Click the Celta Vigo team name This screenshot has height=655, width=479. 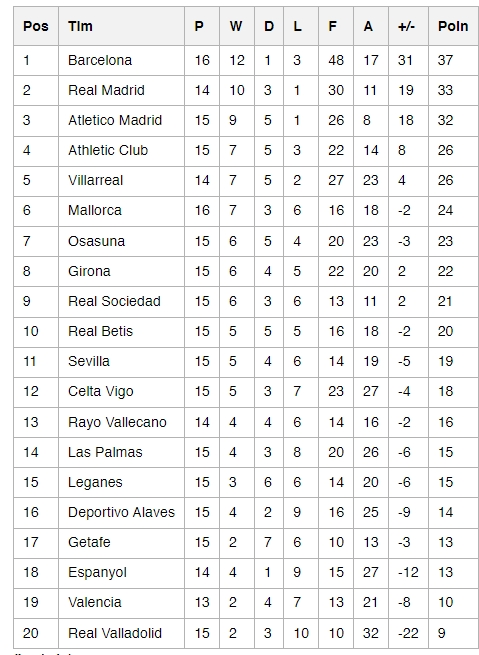click(x=101, y=391)
